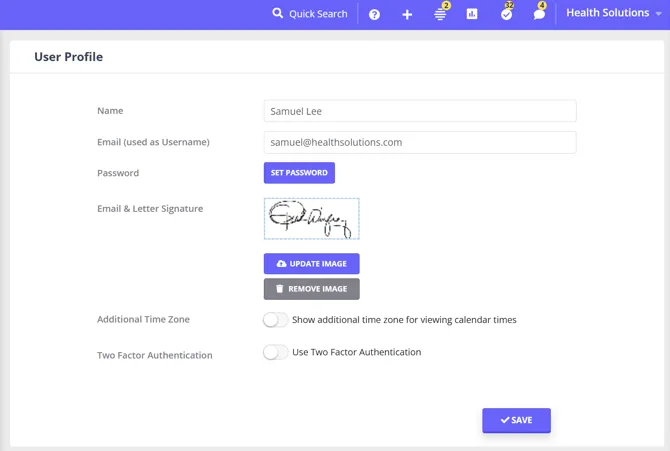Click the trash icon on Remove Image
Viewport: 670px width, 451px height.
click(x=279, y=289)
